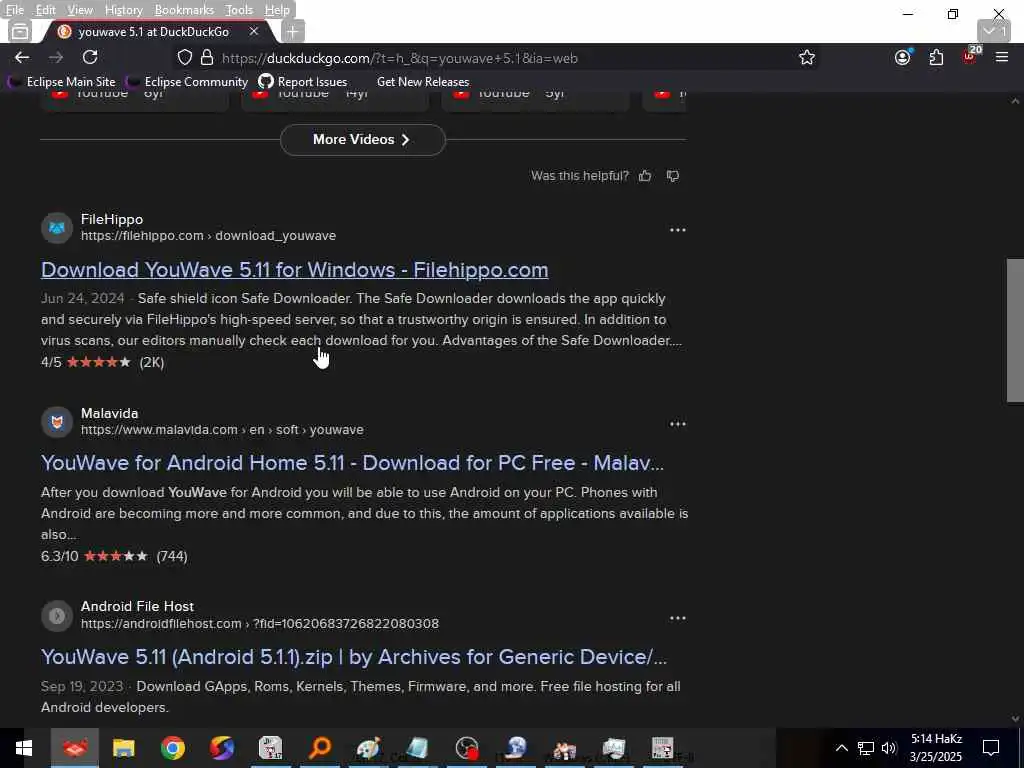1024x768 pixels.
Task: Open Download YouWave 5.11 Filehippo link
Action: [295, 270]
